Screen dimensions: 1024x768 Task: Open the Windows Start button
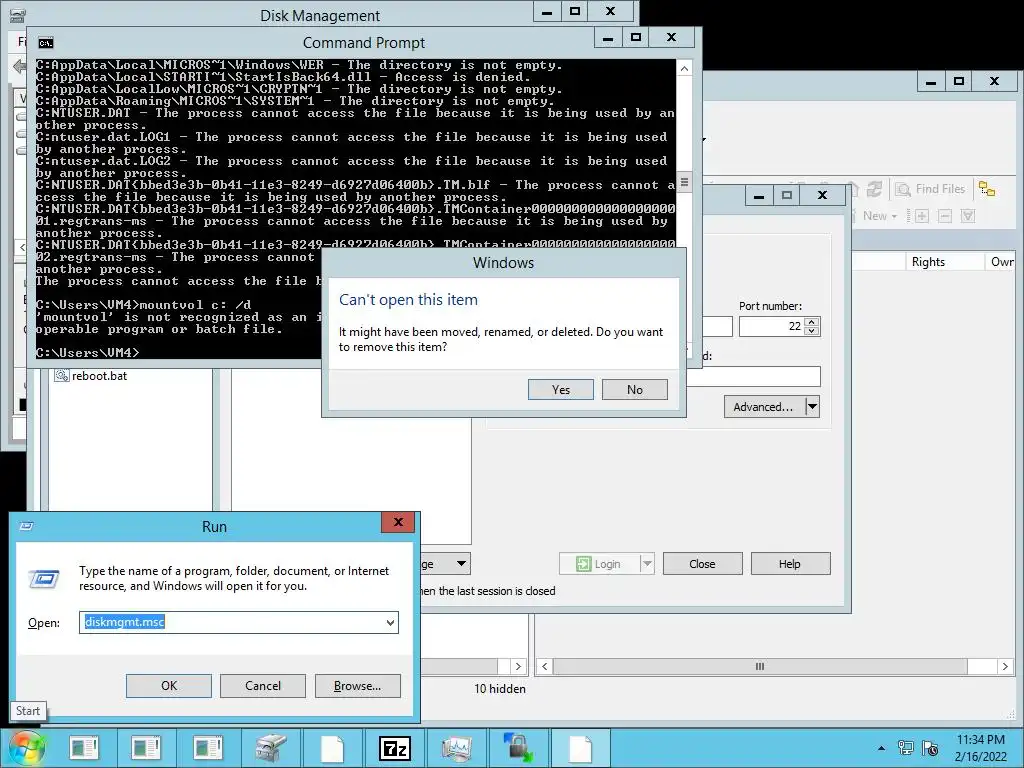[25, 748]
